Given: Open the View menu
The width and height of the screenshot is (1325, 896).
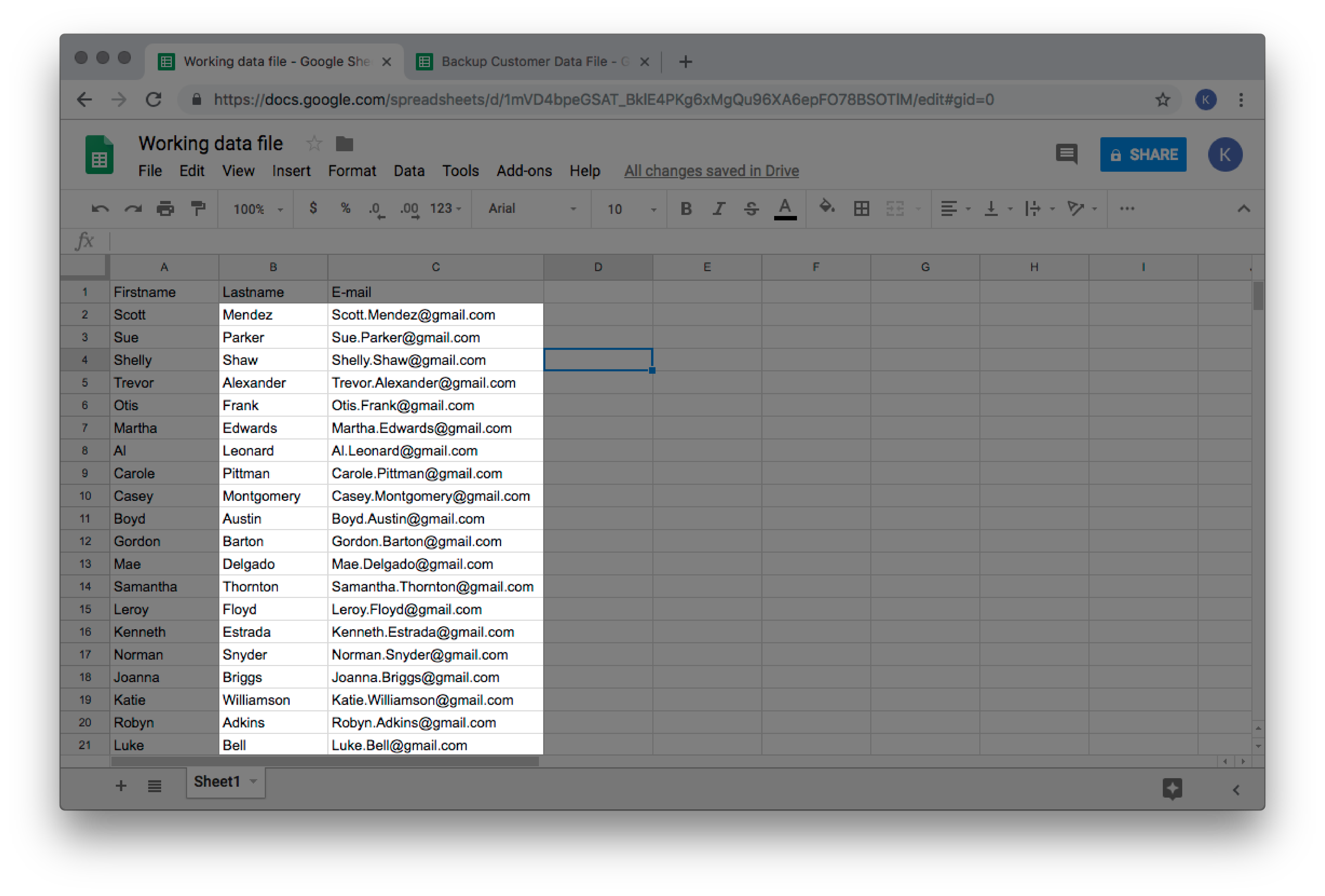Looking at the screenshot, I should 238,171.
